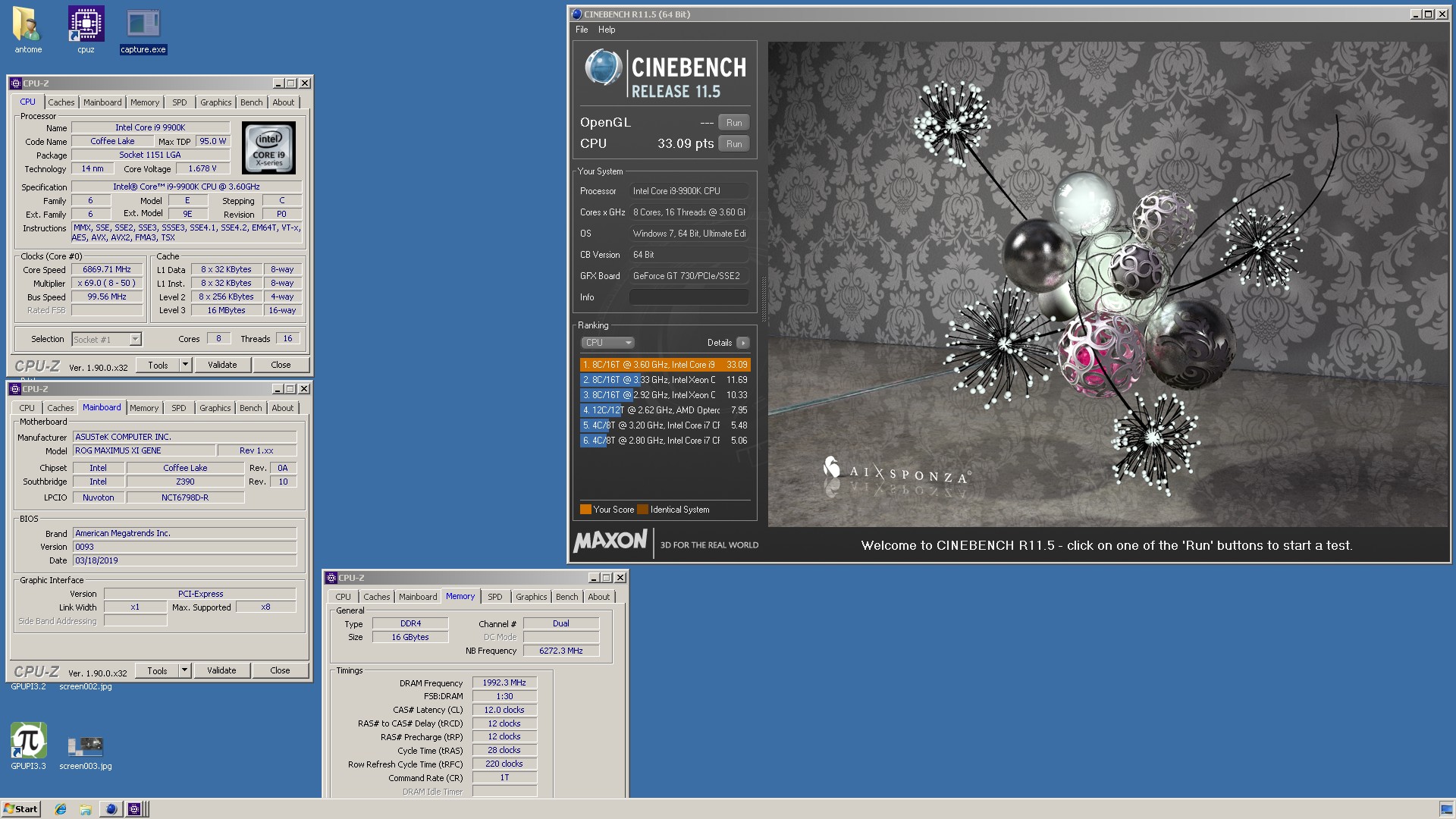This screenshot has width=1456, height=819.
Task: Click Validate in the Motherboard CPU-Z window
Action: (x=221, y=670)
